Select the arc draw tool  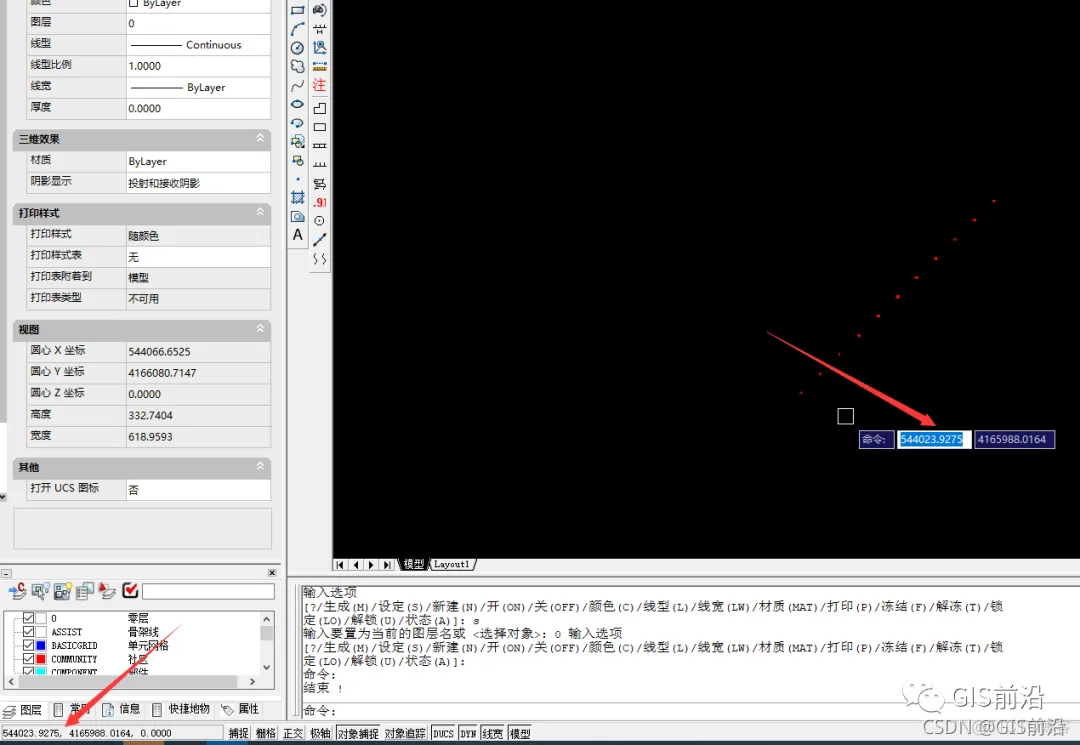click(x=297, y=29)
